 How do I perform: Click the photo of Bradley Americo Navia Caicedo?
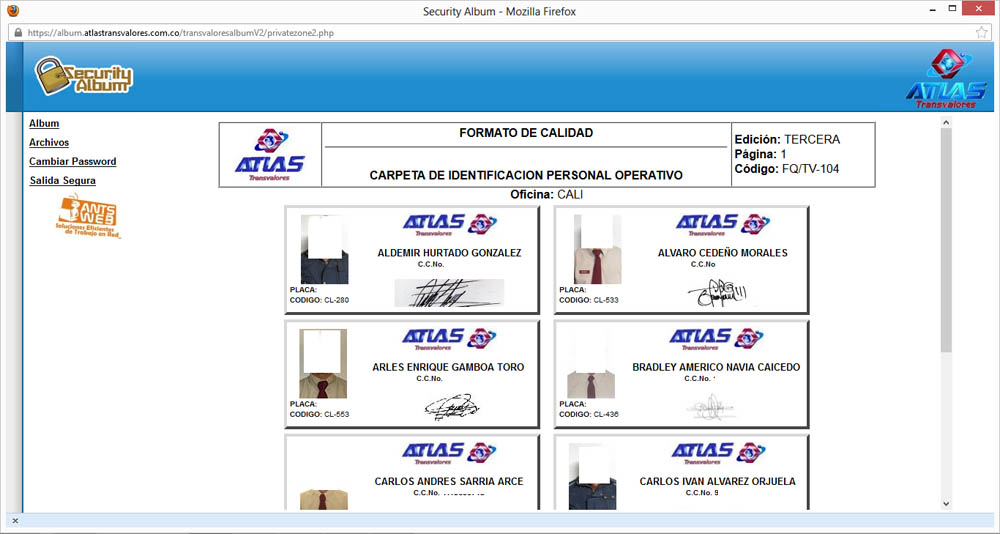[x=591, y=364]
